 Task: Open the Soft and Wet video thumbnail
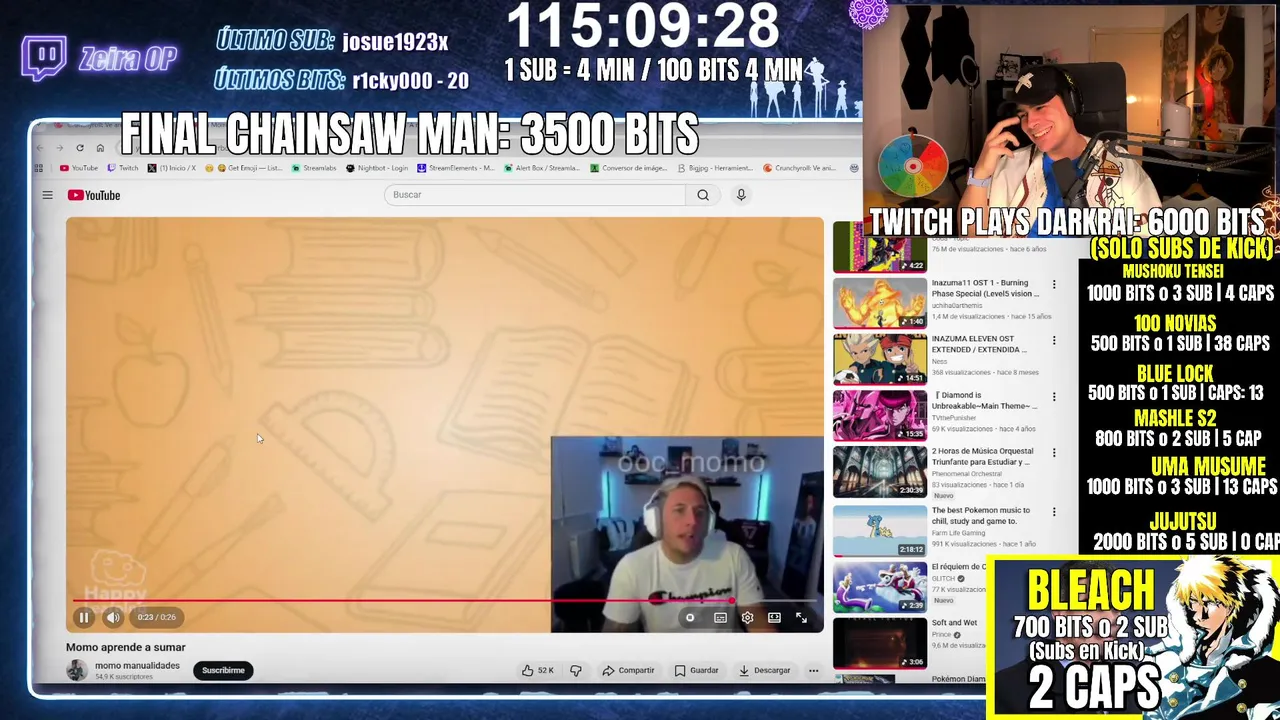pyautogui.click(x=880, y=643)
